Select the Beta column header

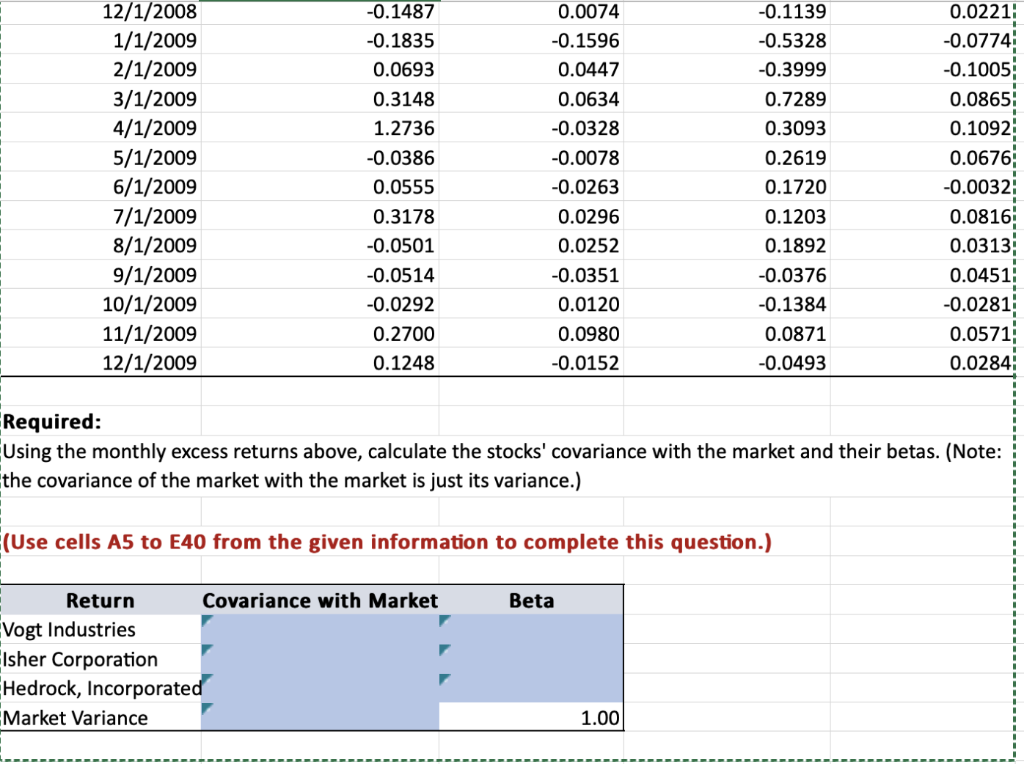(530, 600)
